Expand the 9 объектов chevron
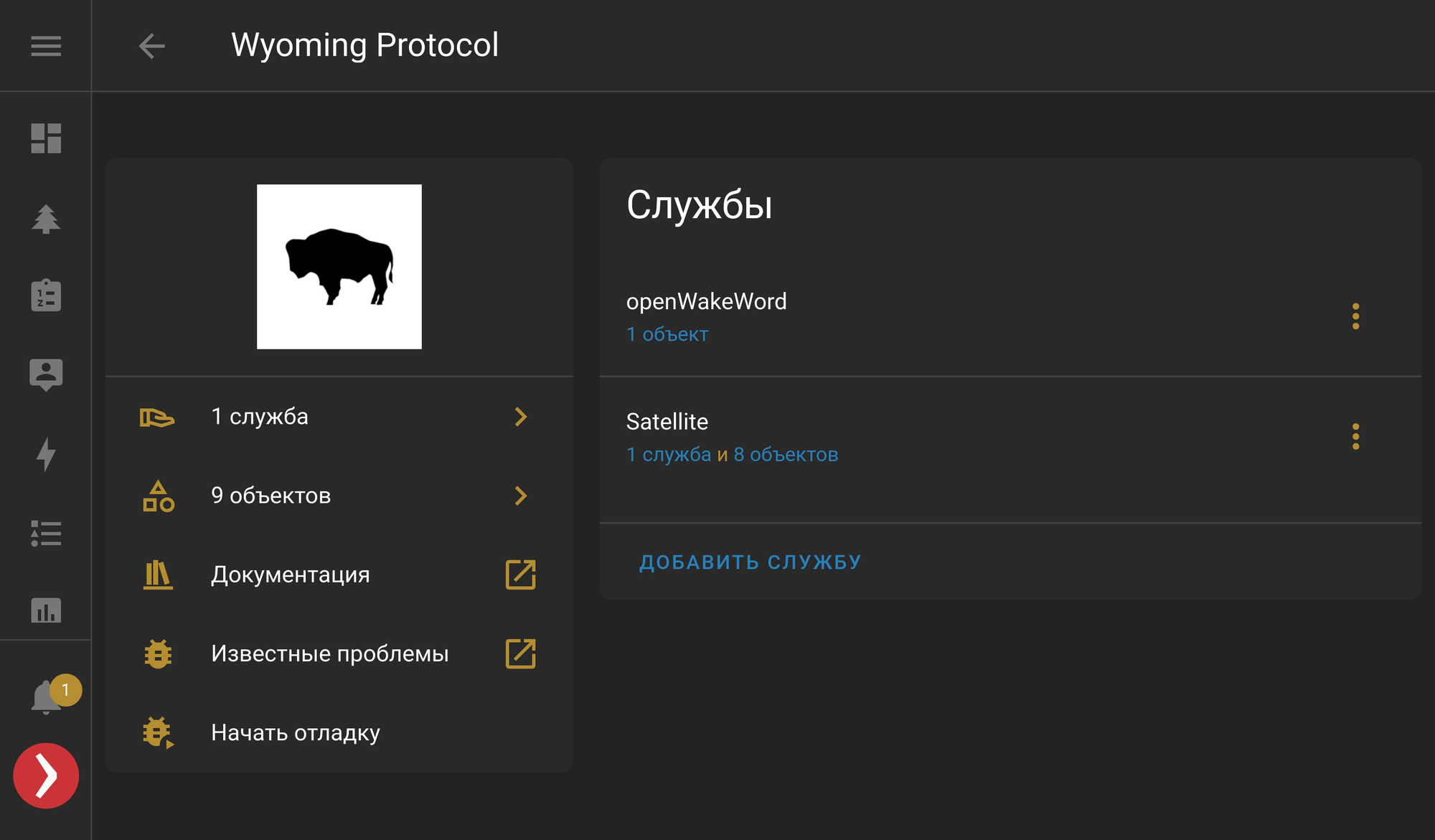Image resolution: width=1435 pixels, height=840 pixels. (521, 496)
